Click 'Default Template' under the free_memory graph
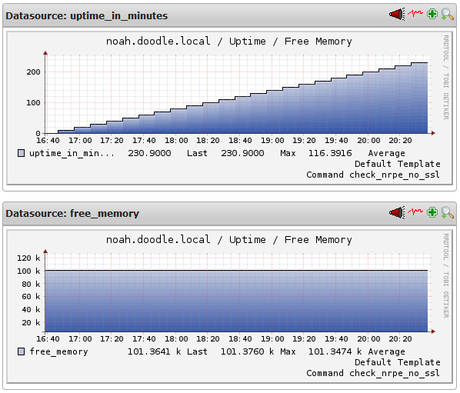 [397, 362]
